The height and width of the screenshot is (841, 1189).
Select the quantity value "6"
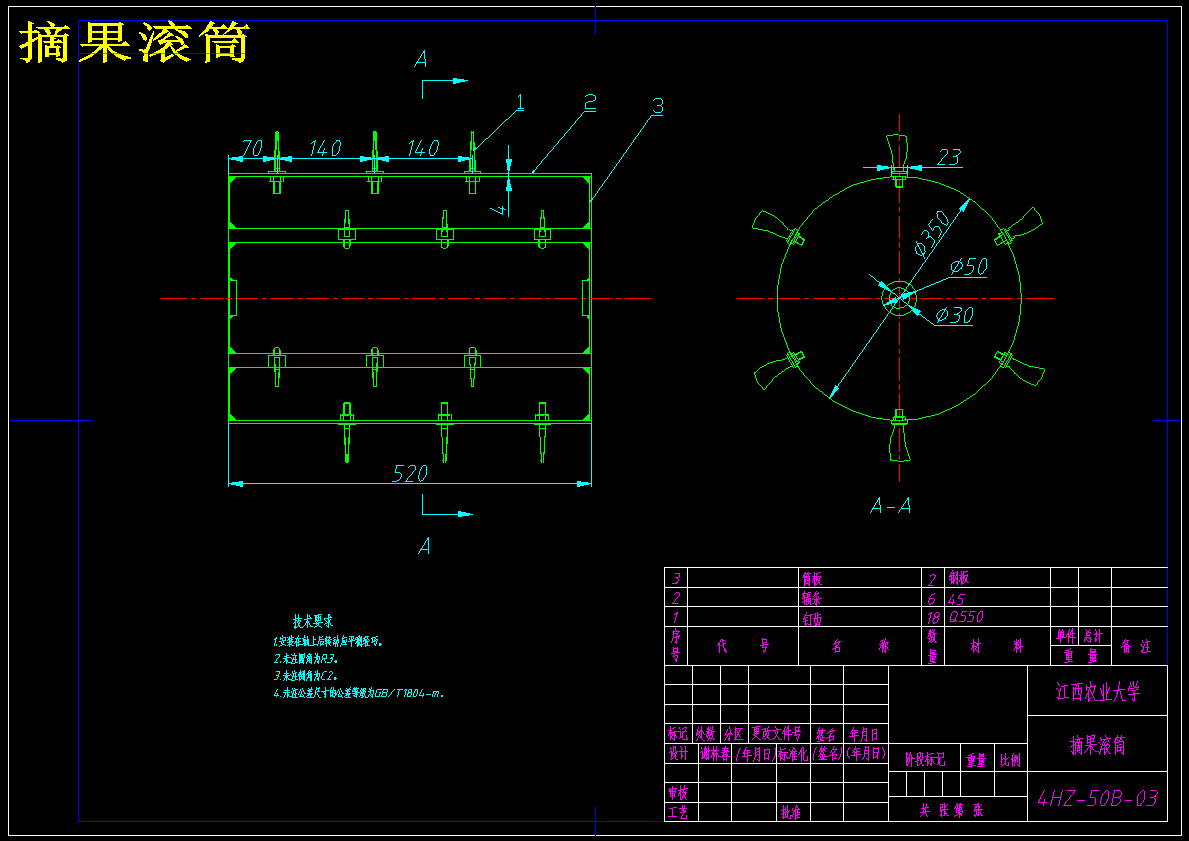pos(932,599)
